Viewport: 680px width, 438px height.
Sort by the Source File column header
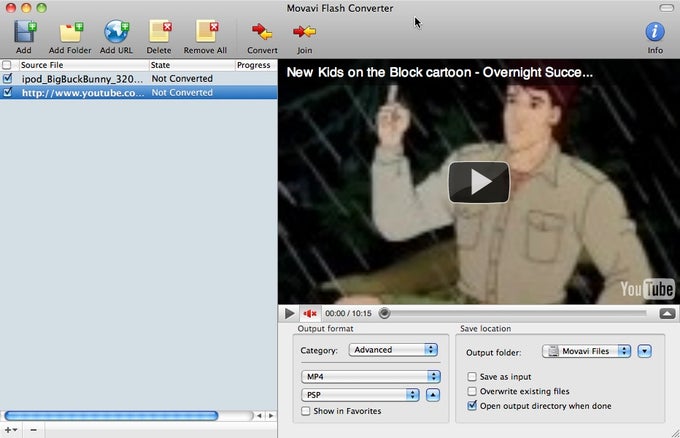[82, 65]
